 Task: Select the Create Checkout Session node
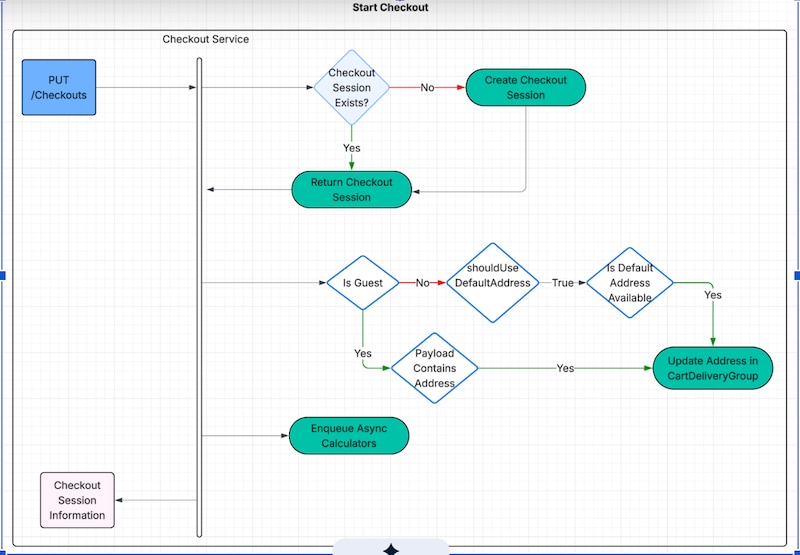[526, 87]
